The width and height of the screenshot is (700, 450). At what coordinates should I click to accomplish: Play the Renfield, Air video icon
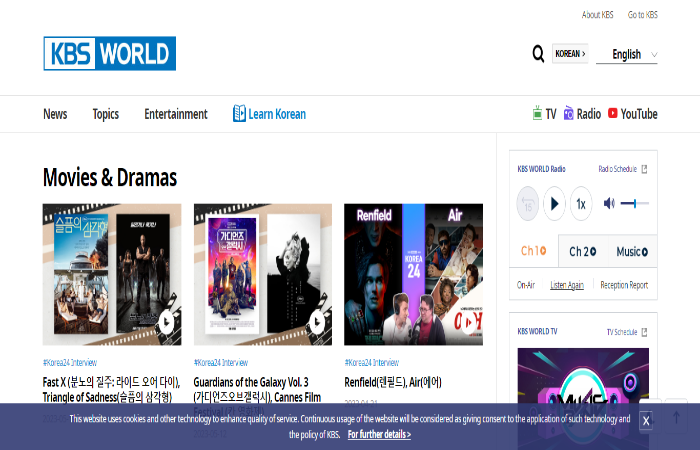468,322
